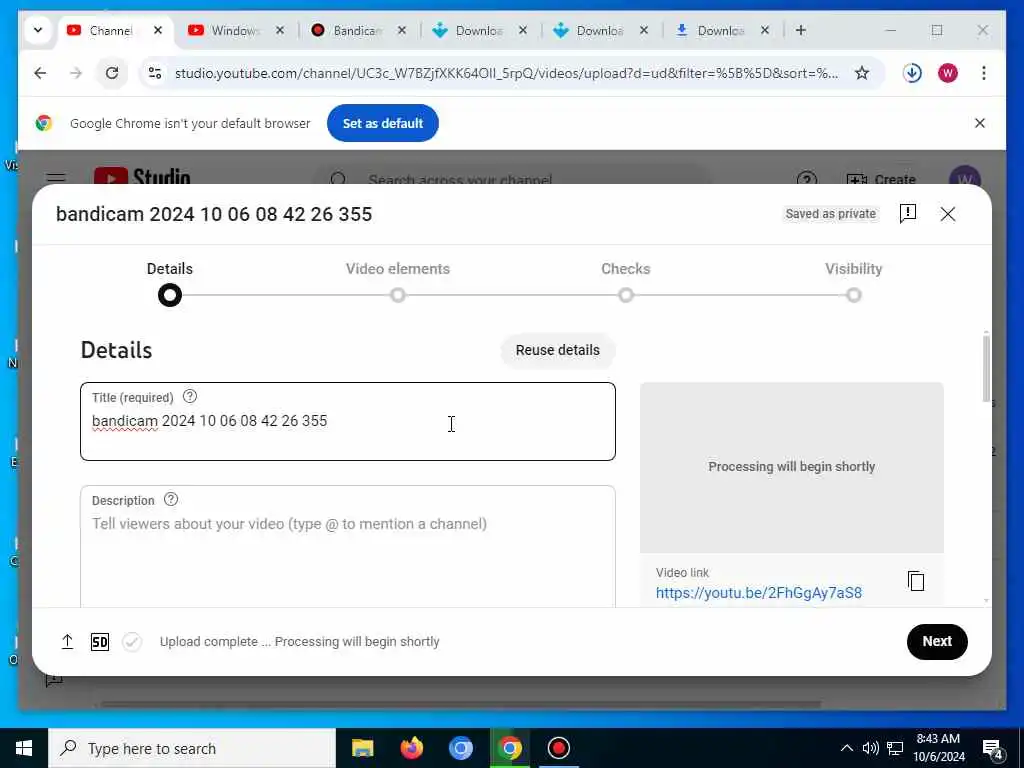Screen dimensions: 1024x768
Task: Open the site information icon in the address bar
Action: 155,73
